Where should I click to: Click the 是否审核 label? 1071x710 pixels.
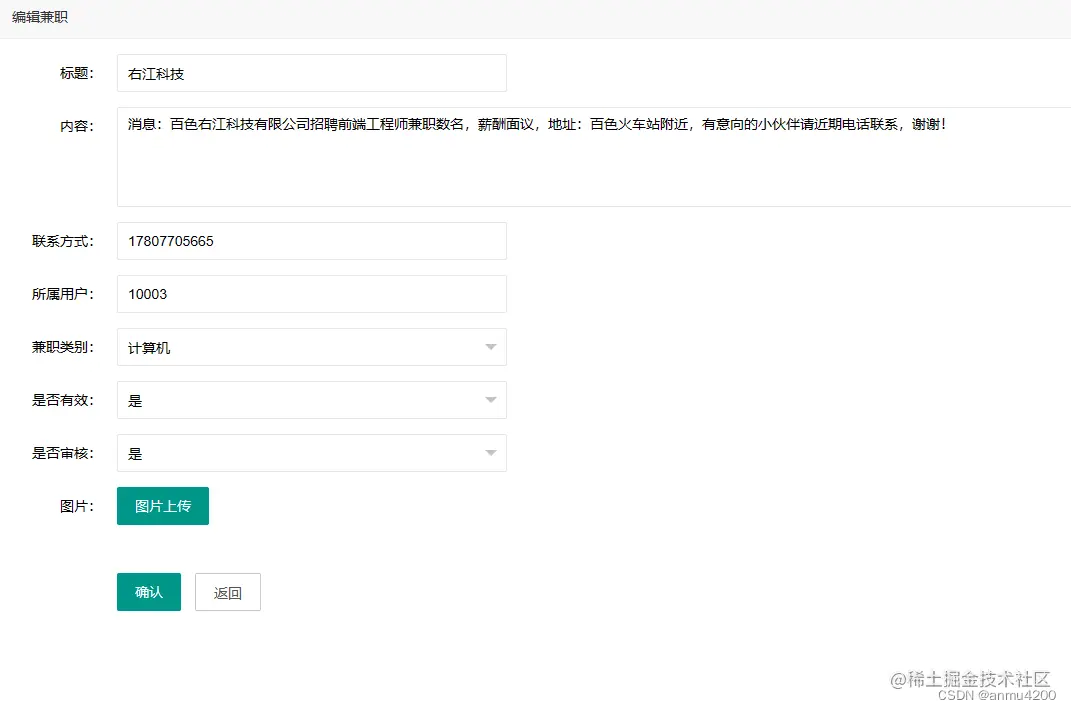63,453
